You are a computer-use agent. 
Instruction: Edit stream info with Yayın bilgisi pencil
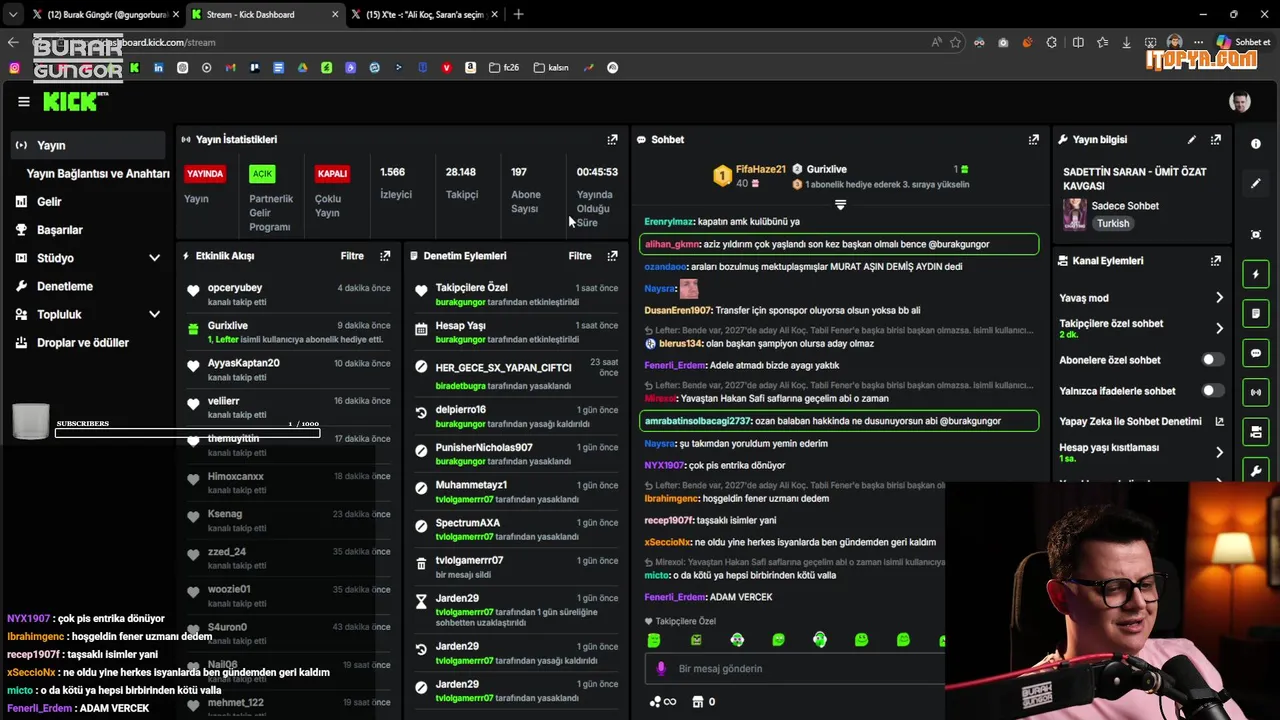1191,140
